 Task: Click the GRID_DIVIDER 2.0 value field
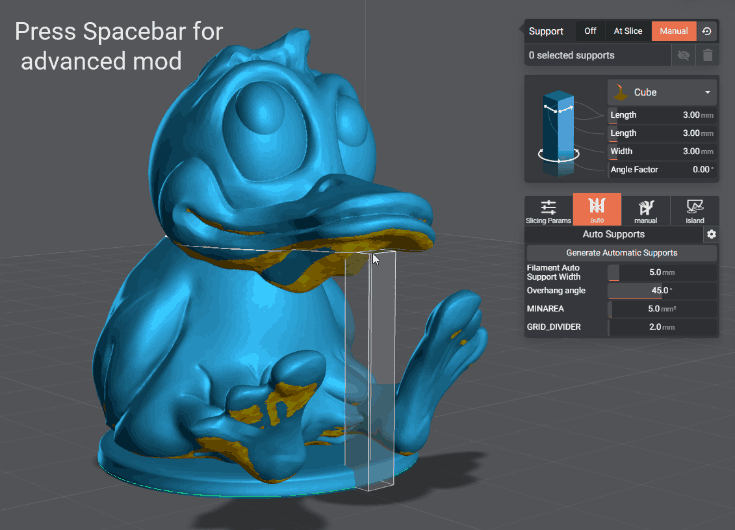tap(662, 327)
